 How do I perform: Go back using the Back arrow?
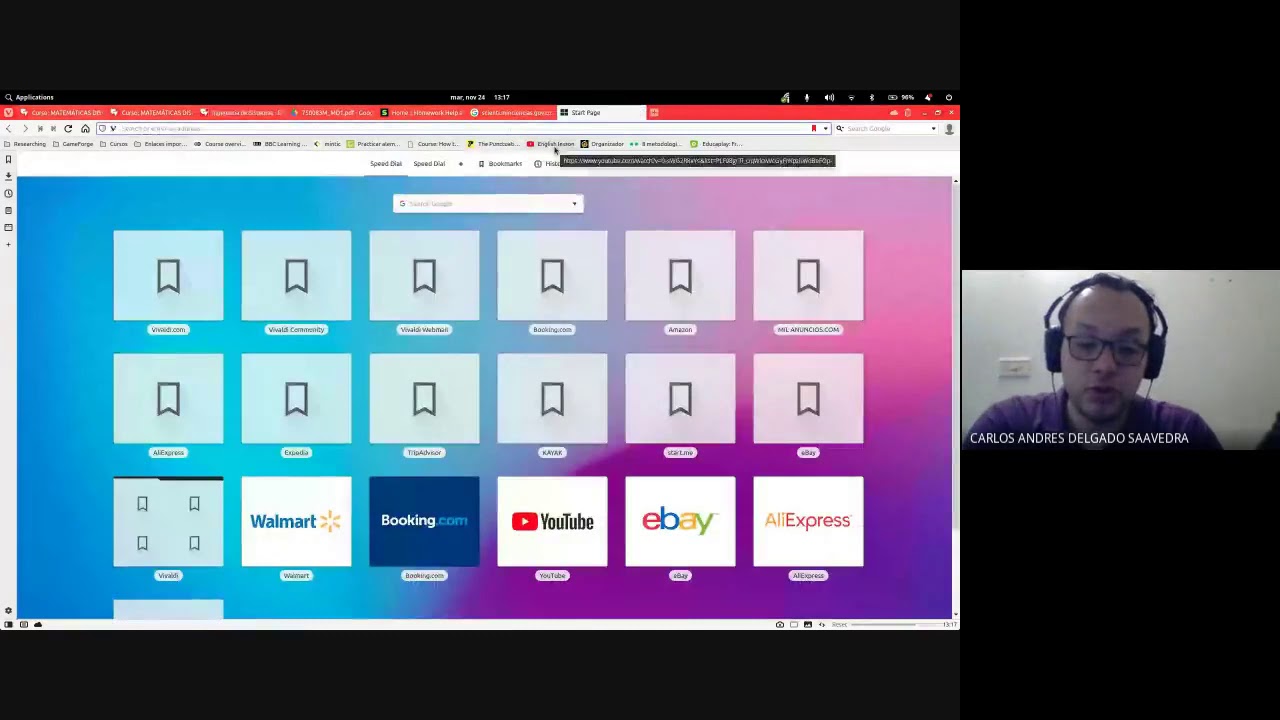(9, 129)
